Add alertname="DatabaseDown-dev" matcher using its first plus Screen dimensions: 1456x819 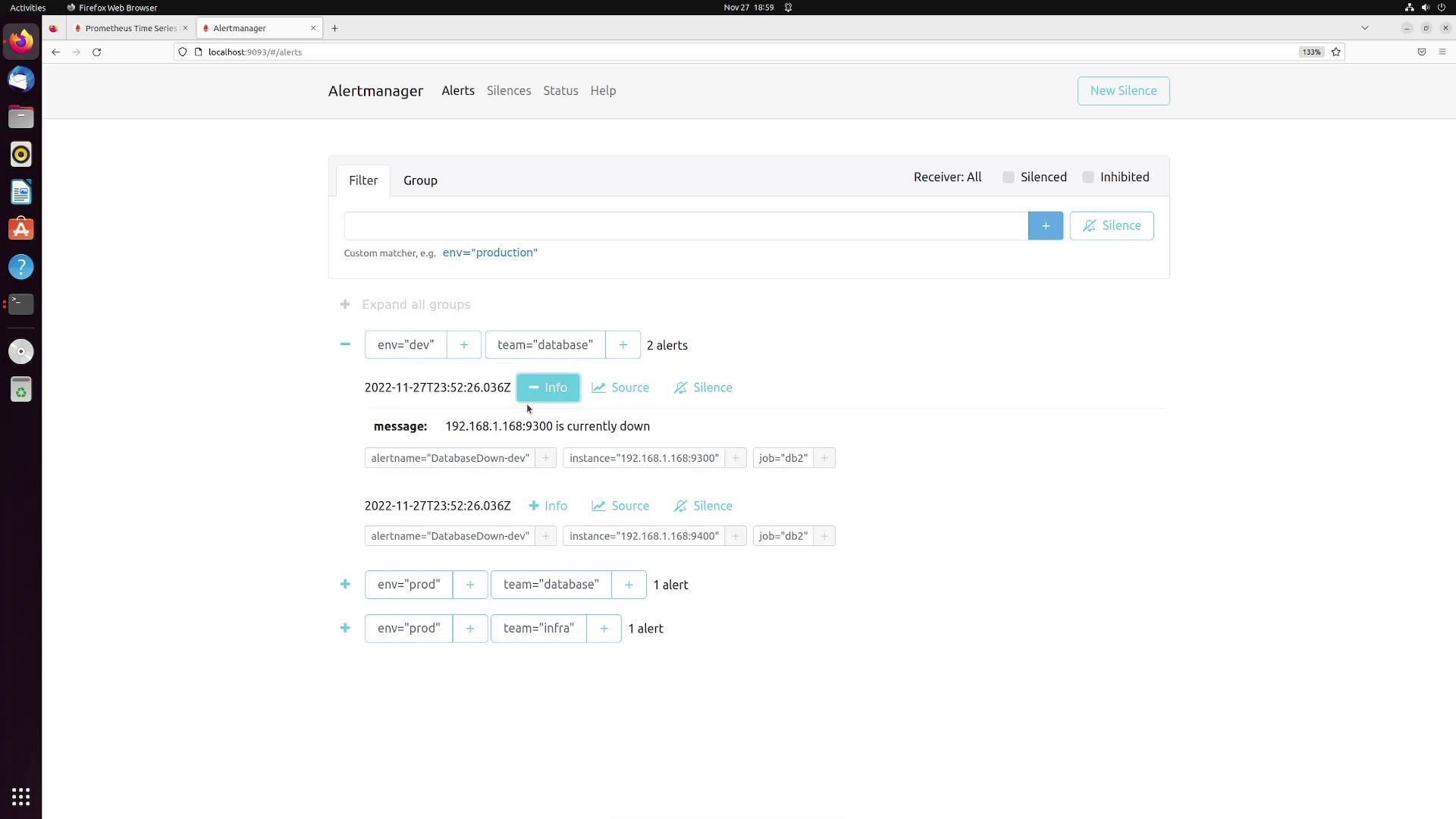[x=545, y=458]
